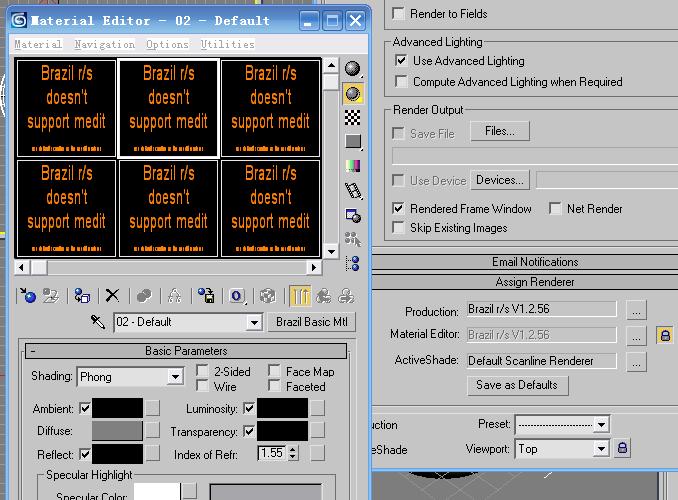Open Material Editor Options icon
The height and width of the screenshot is (500, 678).
(353, 215)
